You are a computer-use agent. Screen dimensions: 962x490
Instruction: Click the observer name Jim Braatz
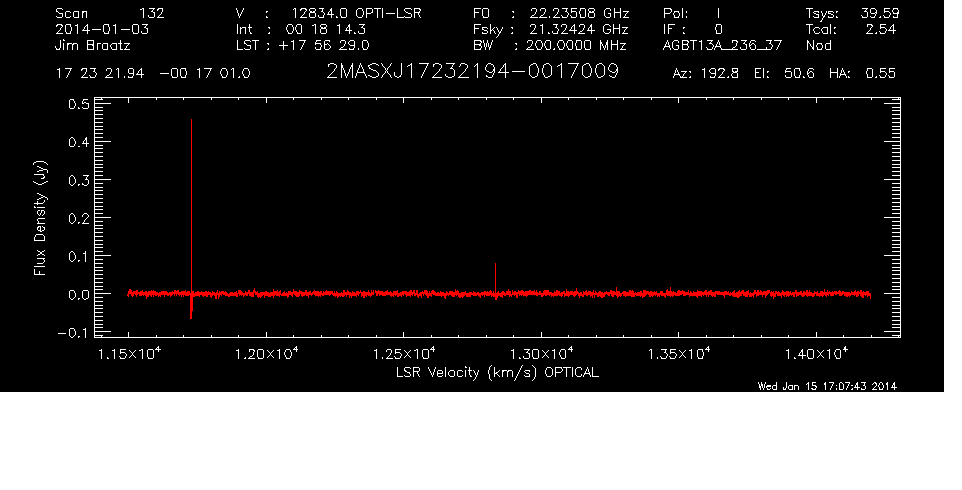pos(93,45)
